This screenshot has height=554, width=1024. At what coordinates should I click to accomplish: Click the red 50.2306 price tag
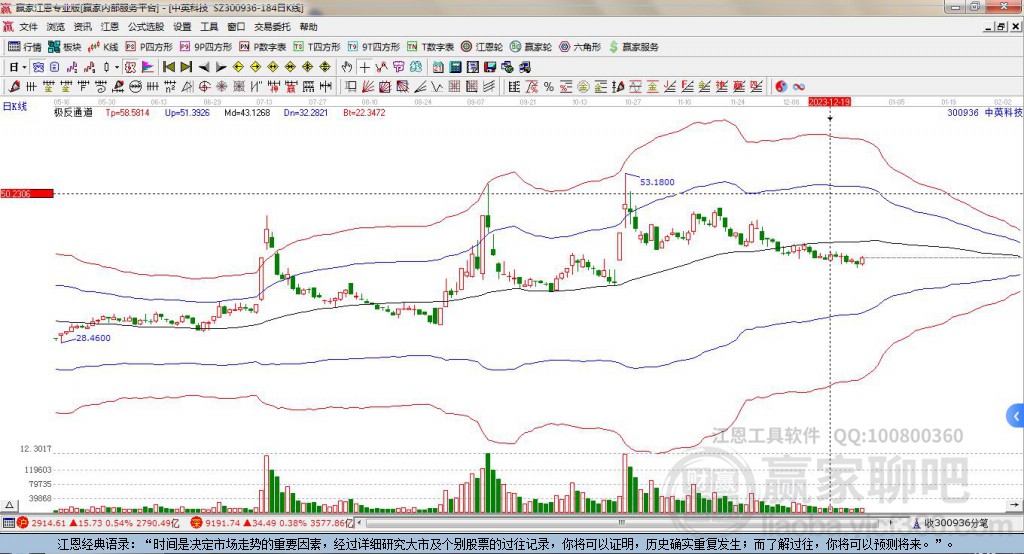pos(27,193)
